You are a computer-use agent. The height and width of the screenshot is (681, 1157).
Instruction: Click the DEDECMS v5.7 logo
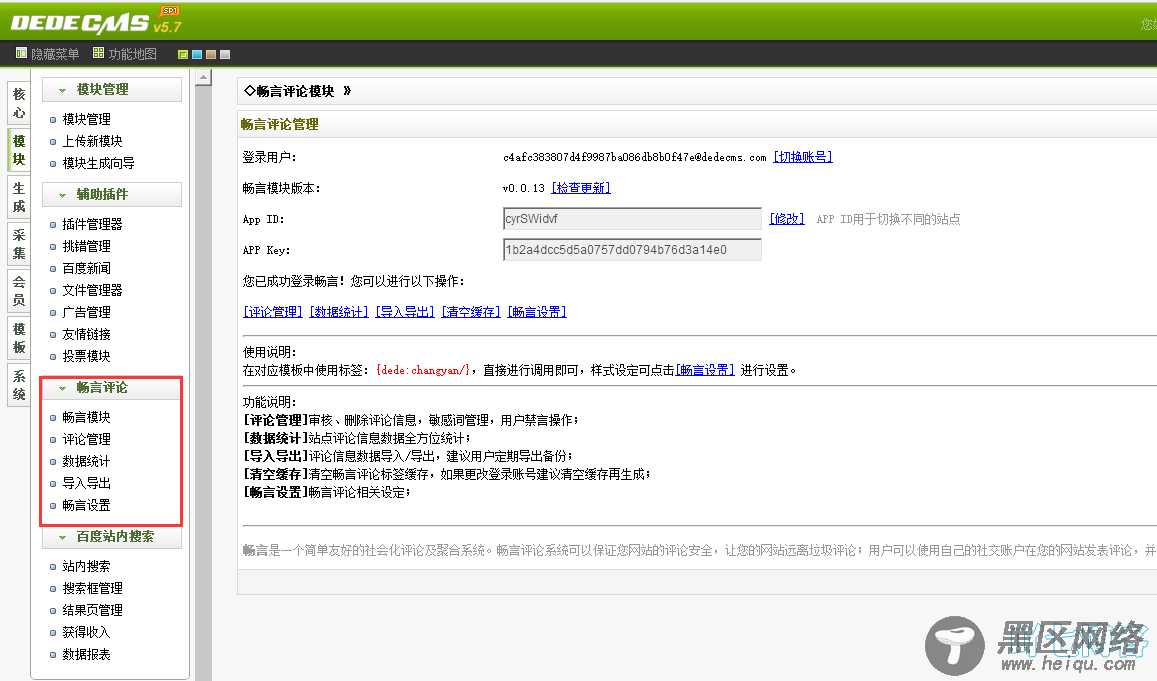(96, 21)
